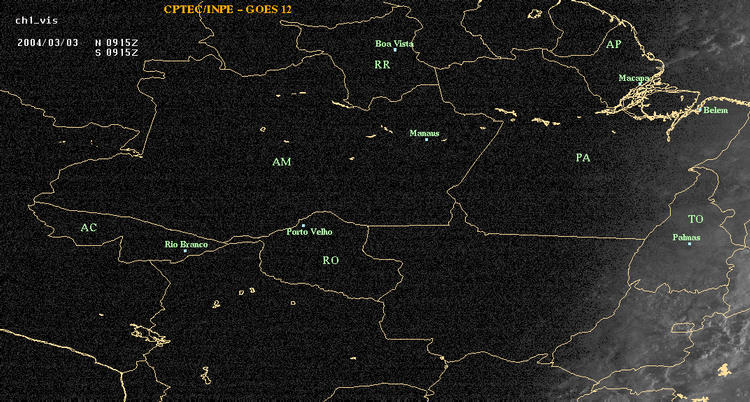
Task: Click the Belem city label
Action: tap(716, 111)
